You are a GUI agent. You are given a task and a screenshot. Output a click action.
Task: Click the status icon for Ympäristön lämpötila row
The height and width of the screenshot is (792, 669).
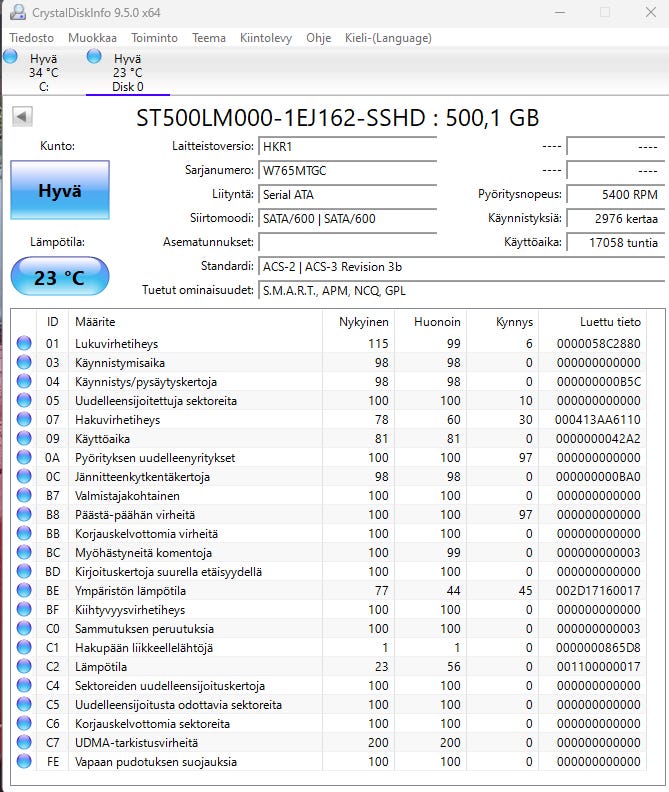(25, 591)
